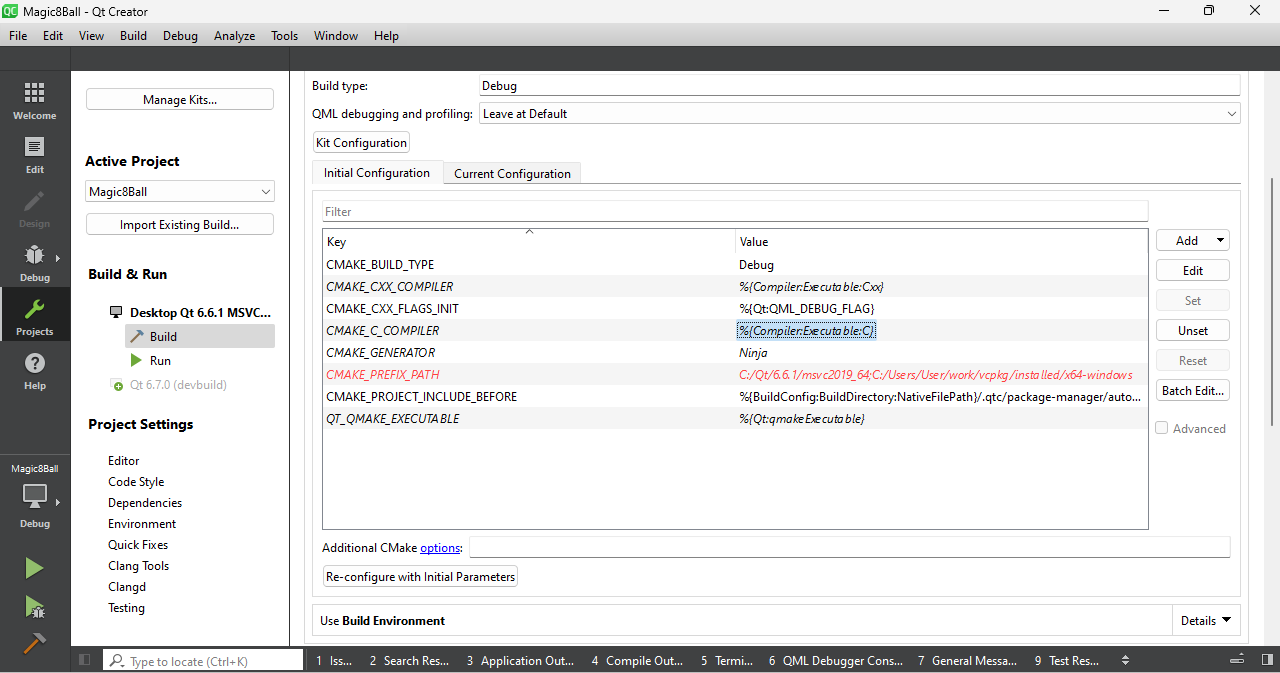
Task: Open the additional CMake options link
Action: click(440, 547)
